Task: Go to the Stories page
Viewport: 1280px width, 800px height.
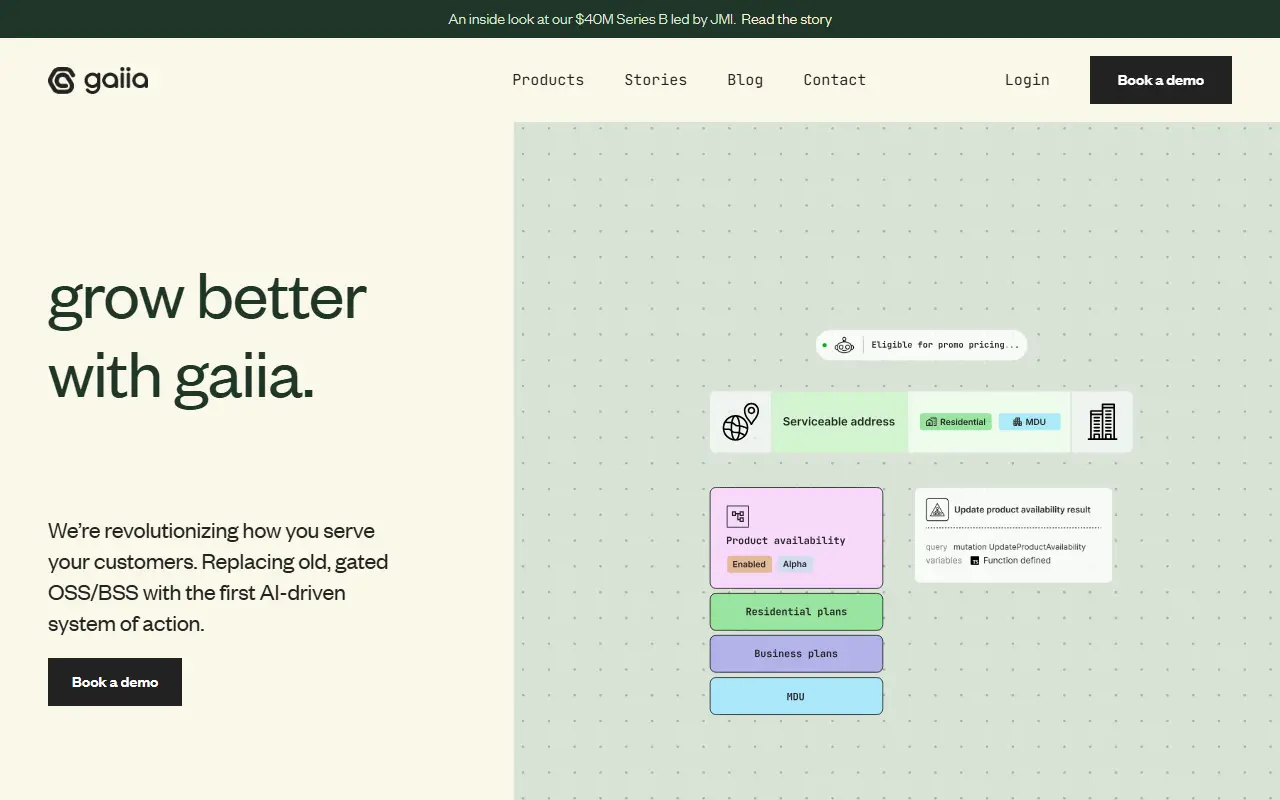Action: coord(656,80)
